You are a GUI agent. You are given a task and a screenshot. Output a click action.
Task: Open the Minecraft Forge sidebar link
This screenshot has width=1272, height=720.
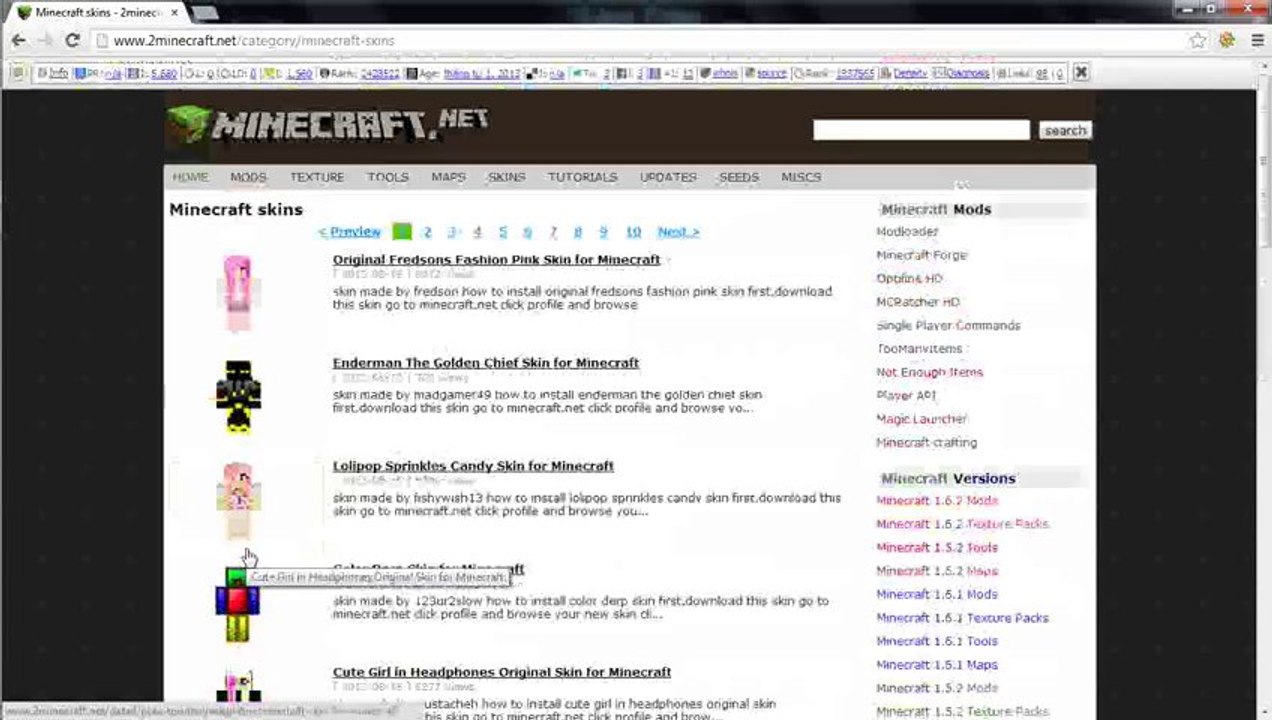[922, 255]
